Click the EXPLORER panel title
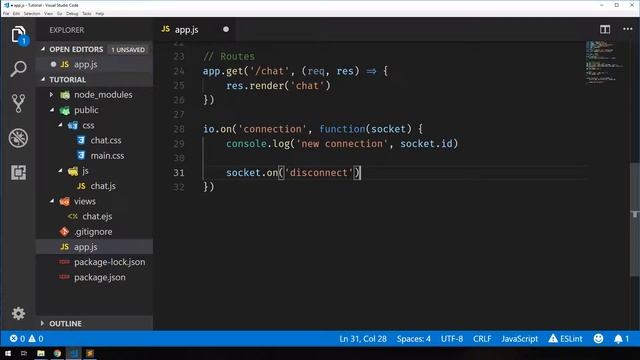Screen dimensions: 640x360 coord(67,30)
